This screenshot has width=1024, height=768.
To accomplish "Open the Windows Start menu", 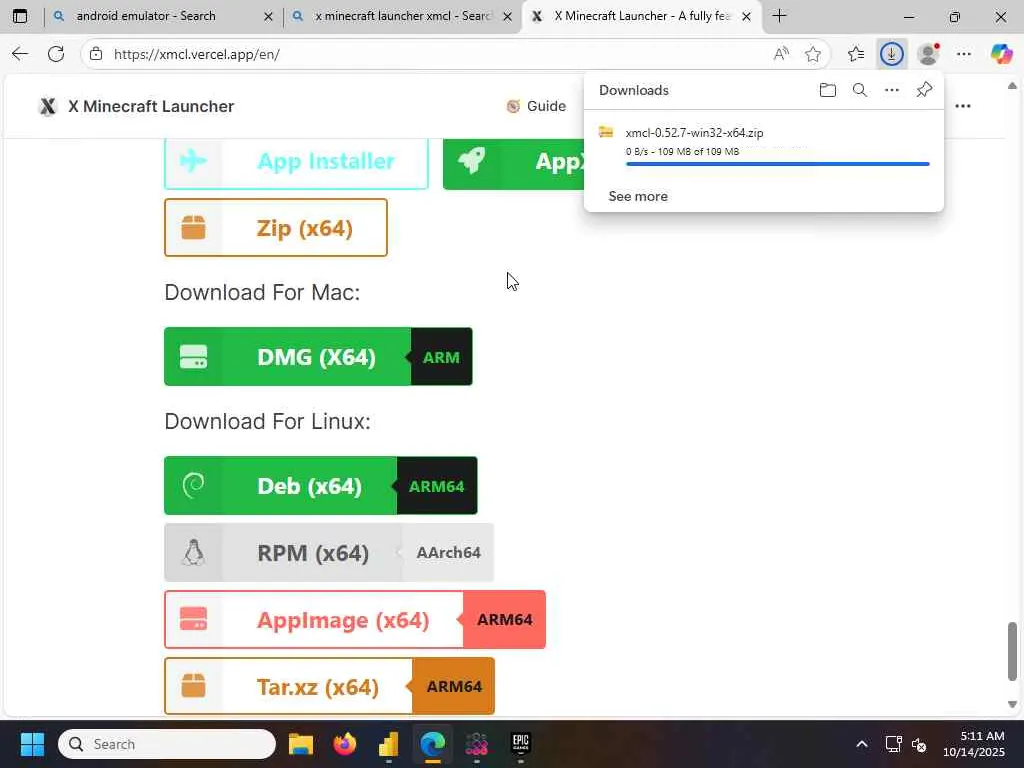I will 32,744.
